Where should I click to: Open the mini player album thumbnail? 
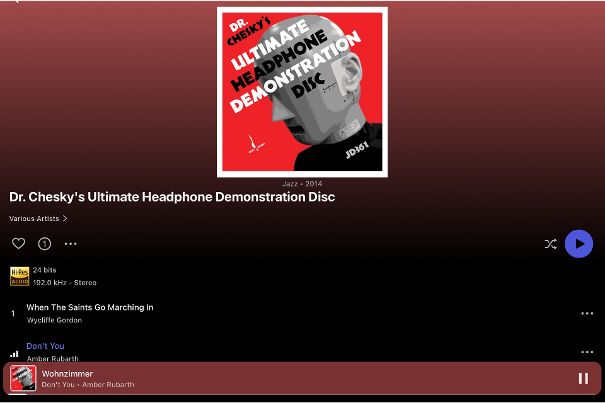point(23,378)
